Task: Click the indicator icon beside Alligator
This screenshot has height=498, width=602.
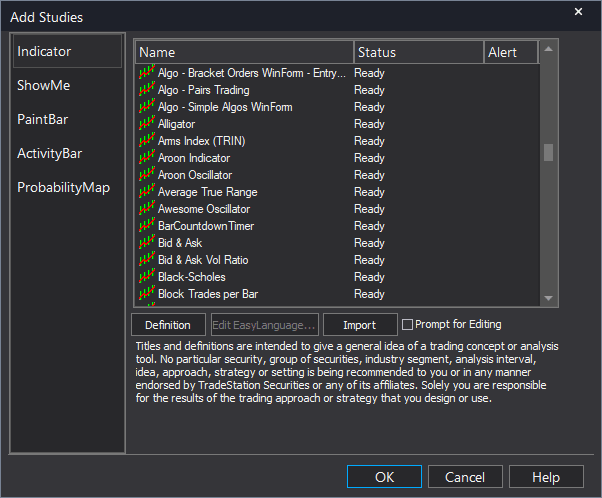Action: tap(147, 124)
